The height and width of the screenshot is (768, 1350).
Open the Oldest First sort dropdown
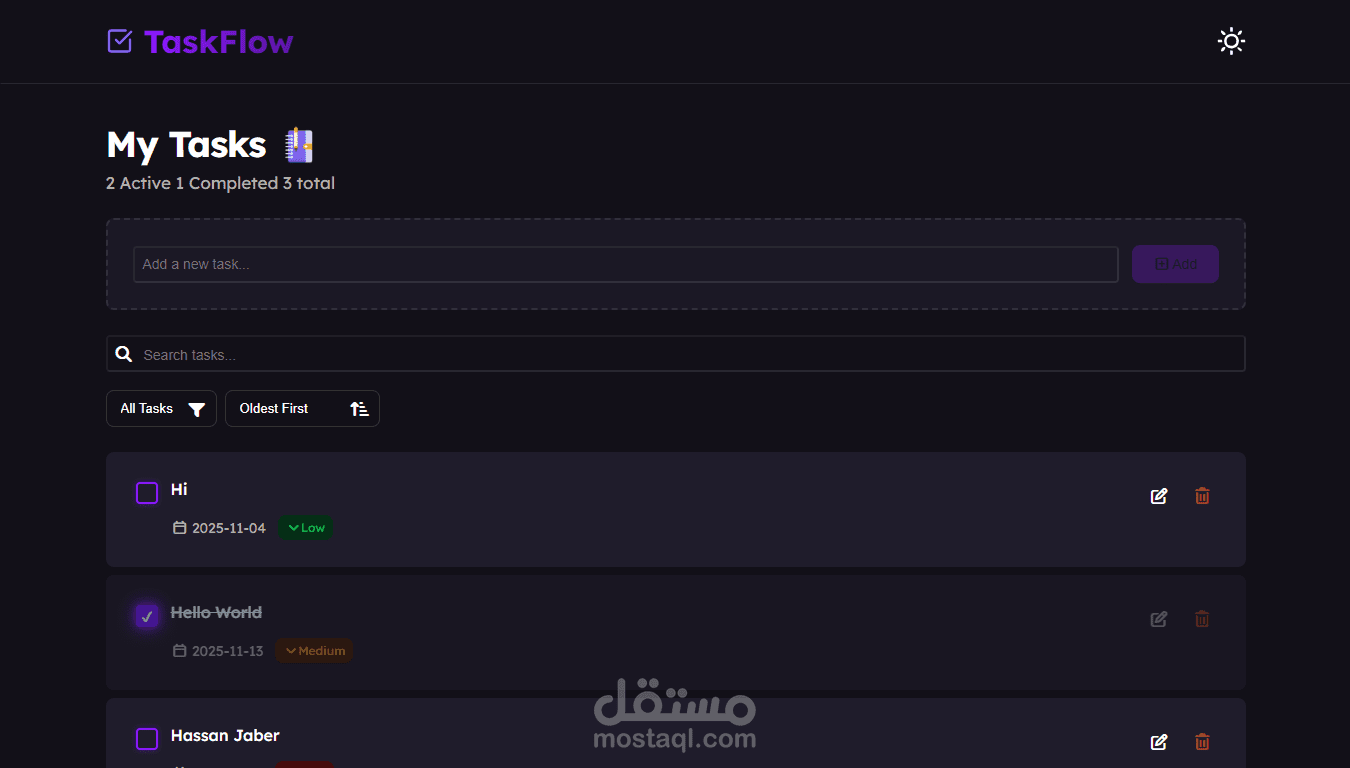tap(302, 408)
